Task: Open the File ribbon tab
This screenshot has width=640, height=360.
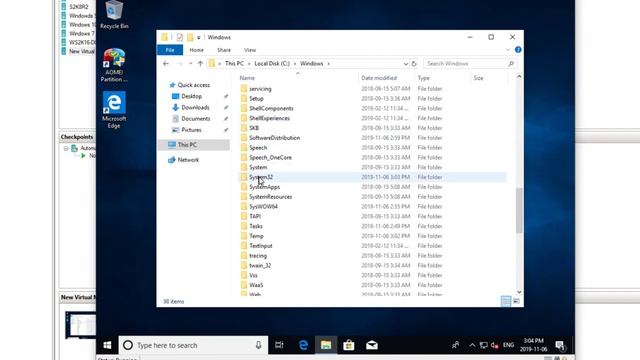Action: coord(170,50)
